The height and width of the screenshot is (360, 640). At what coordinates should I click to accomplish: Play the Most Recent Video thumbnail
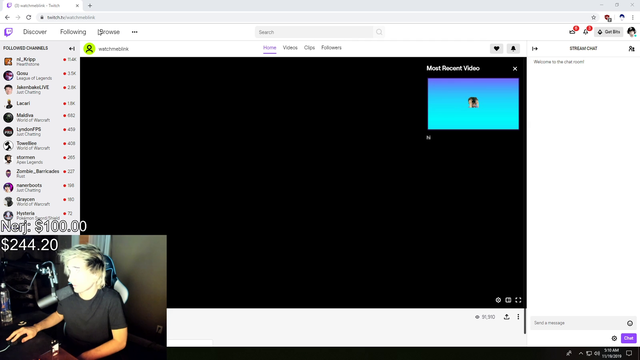coord(473,104)
